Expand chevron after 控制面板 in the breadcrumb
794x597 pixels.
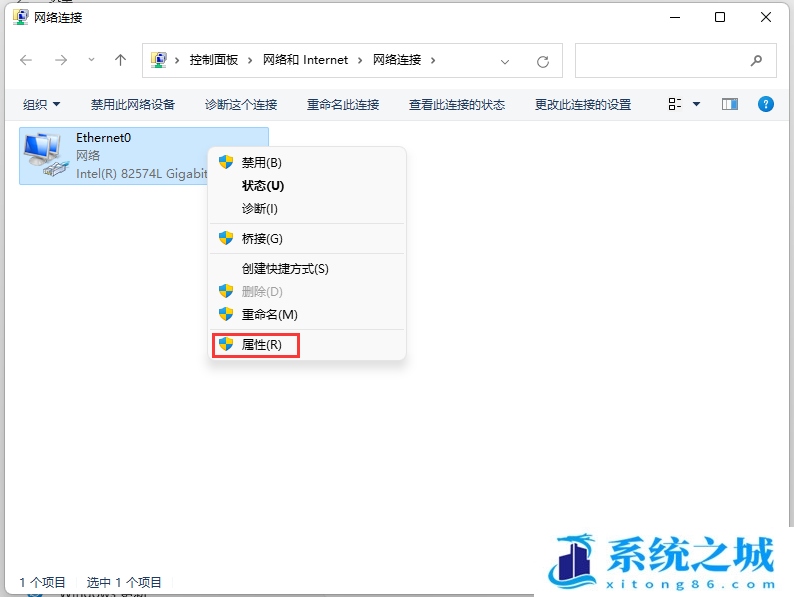(250, 60)
